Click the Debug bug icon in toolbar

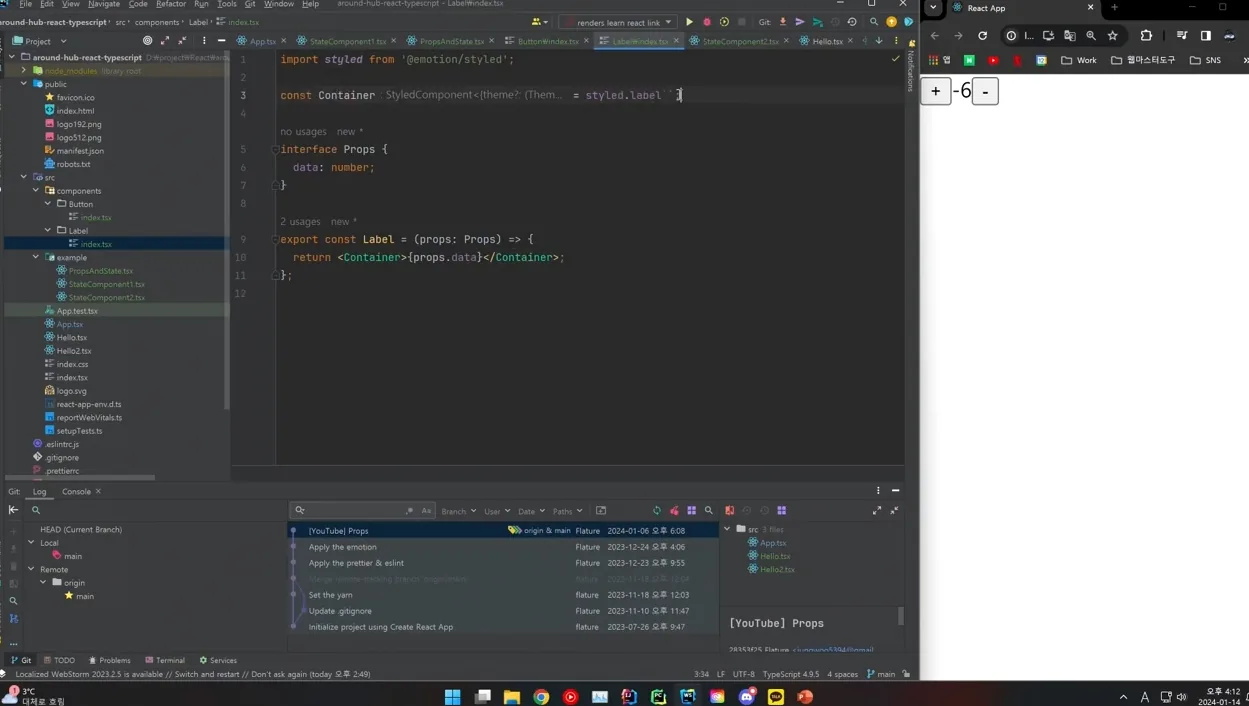point(707,22)
